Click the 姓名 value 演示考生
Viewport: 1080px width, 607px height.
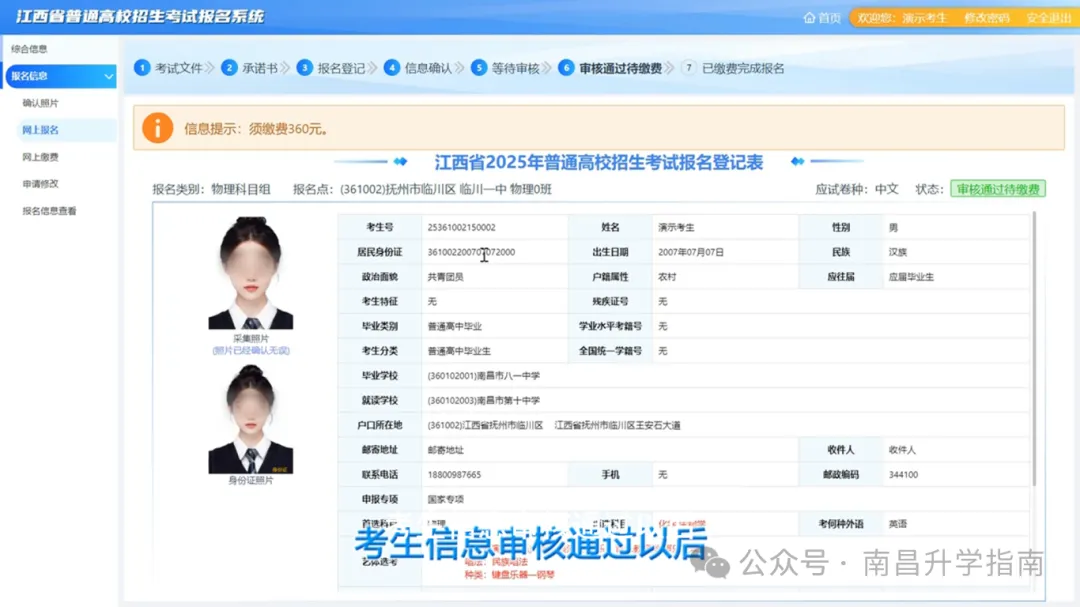676,227
